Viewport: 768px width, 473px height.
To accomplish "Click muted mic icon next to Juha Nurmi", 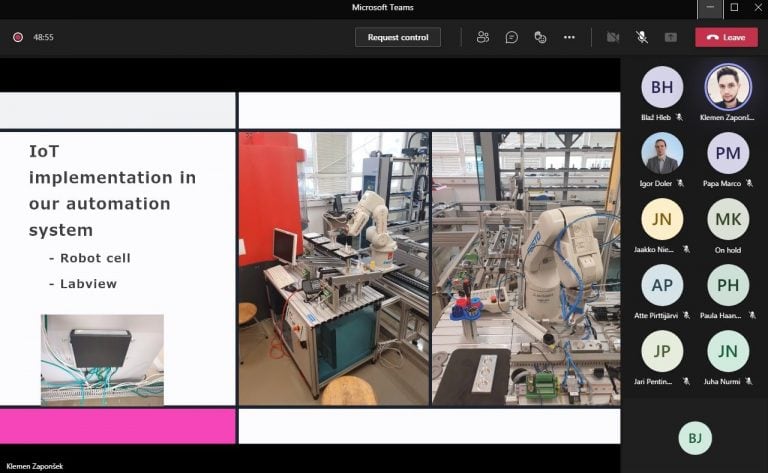I will coord(749,381).
